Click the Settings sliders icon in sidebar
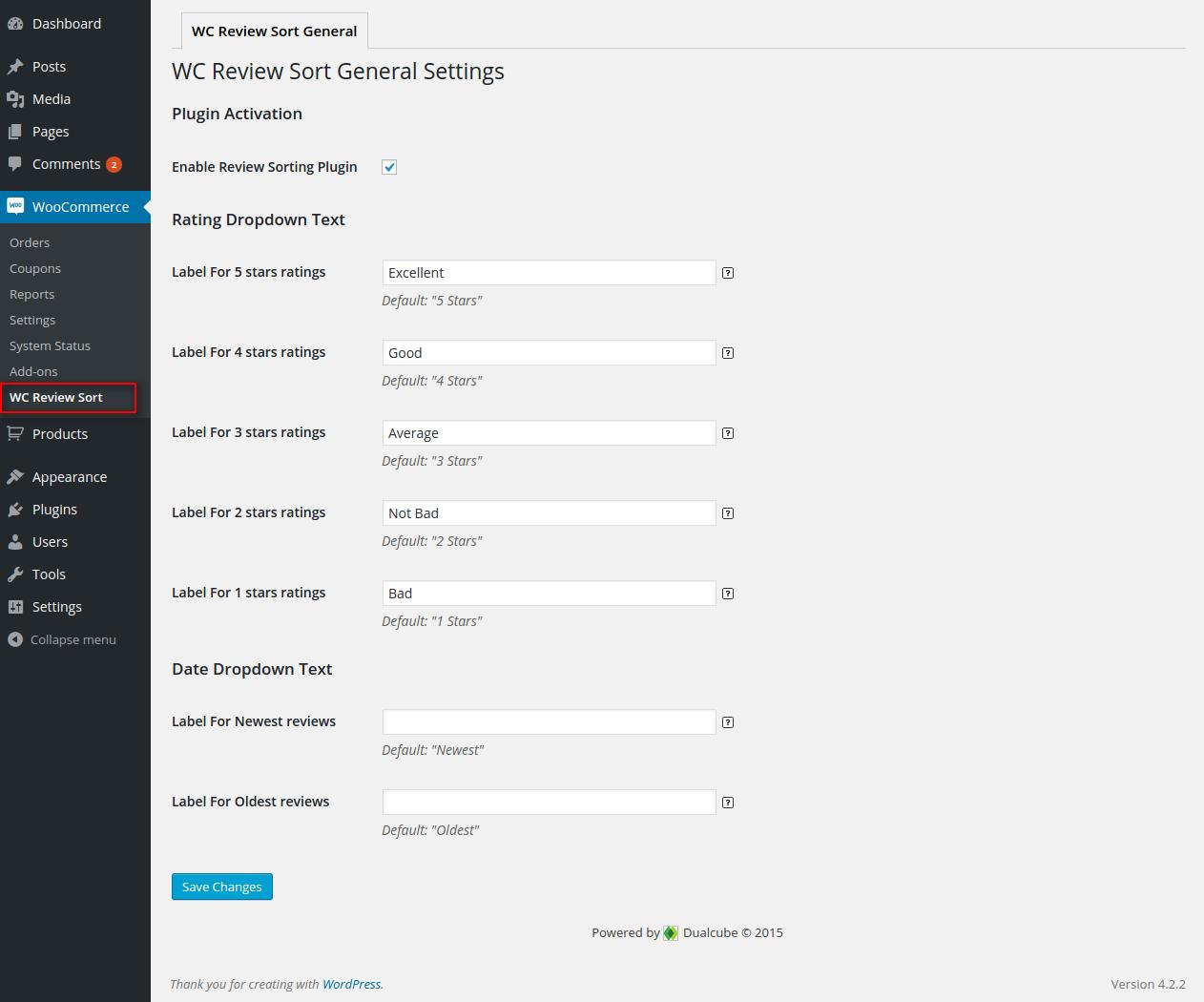 point(15,607)
